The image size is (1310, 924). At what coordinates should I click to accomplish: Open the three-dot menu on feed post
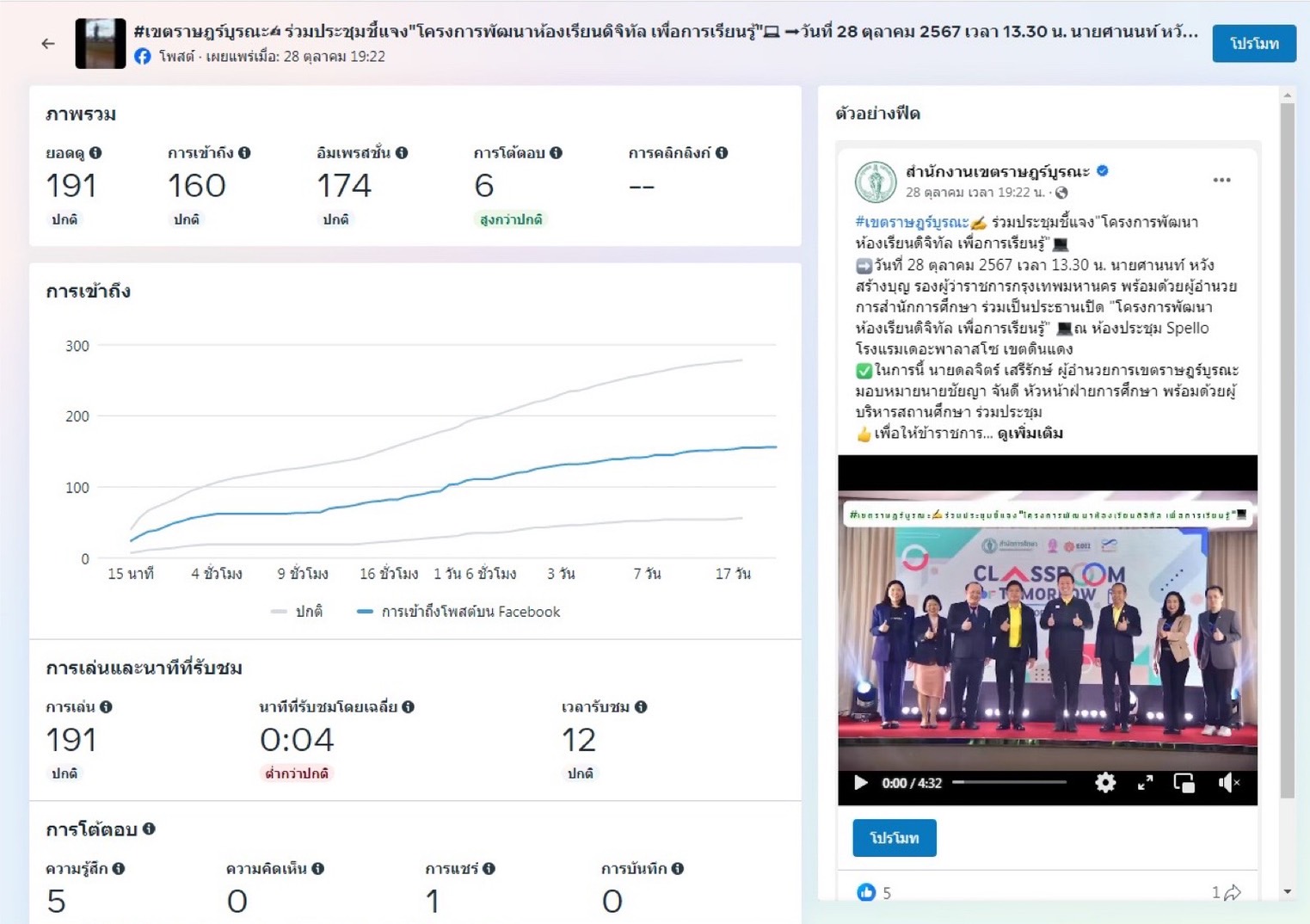1221,180
